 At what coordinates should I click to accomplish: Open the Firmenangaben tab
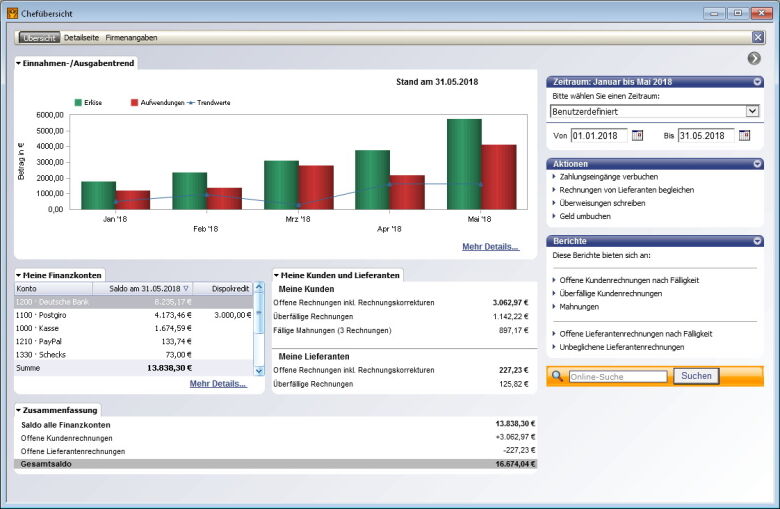(131, 38)
